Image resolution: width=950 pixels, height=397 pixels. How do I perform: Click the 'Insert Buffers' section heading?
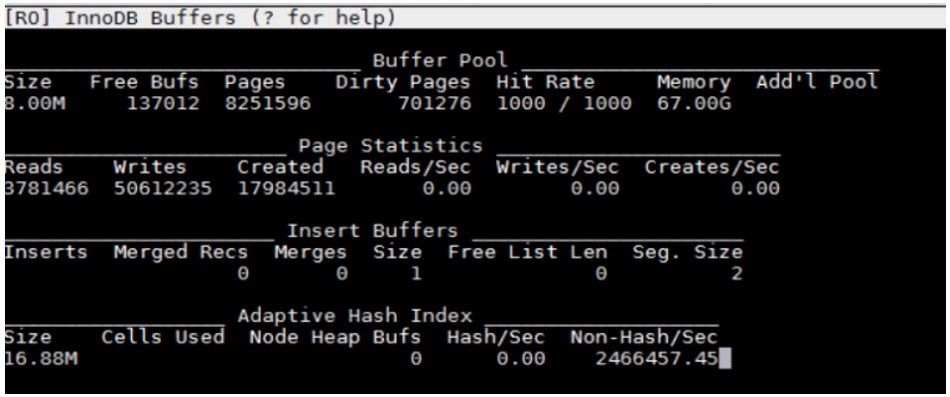[x=372, y=231]
